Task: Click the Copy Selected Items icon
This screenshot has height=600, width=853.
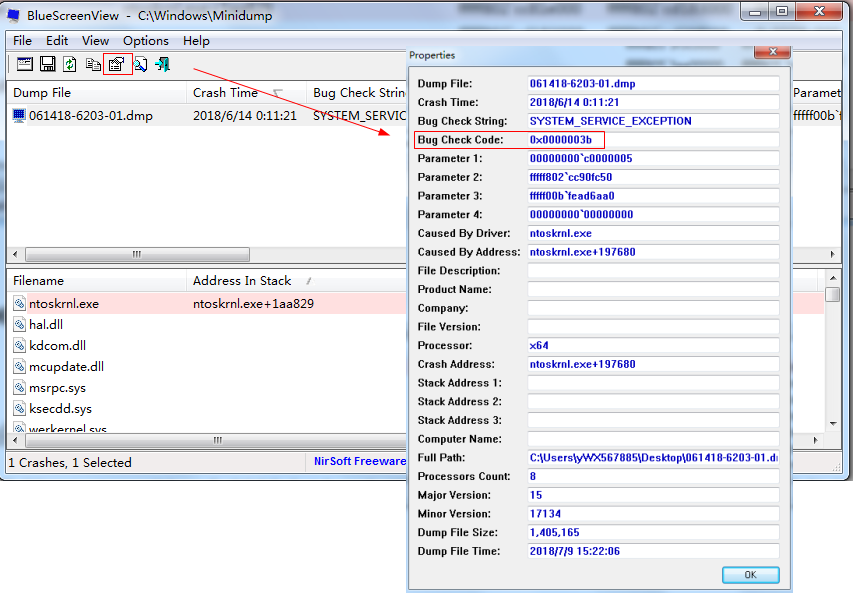Action: tap(93, 65)
